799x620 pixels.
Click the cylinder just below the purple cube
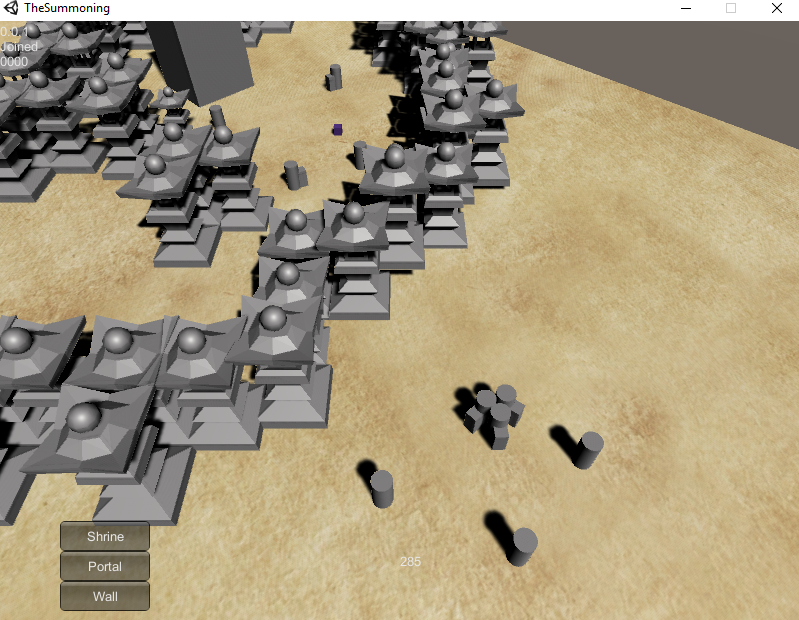coord(360,154)
